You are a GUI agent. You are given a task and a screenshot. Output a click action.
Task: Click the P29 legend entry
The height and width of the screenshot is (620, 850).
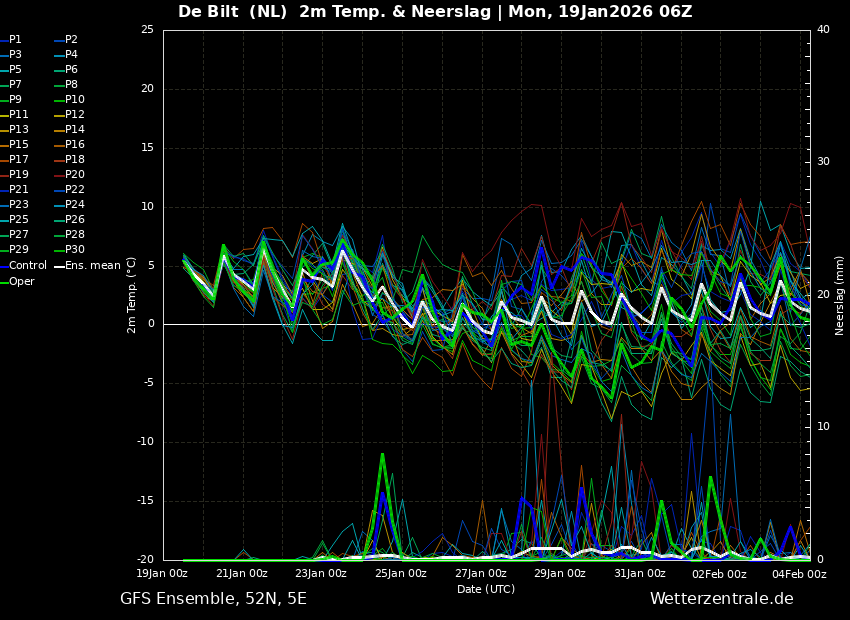click(18, 250)
